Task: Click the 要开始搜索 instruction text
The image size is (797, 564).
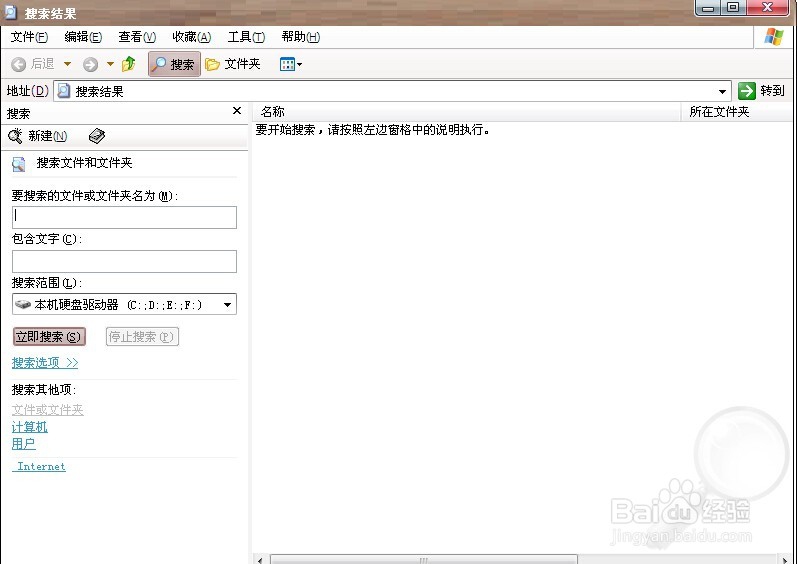Action: point(373,130)
